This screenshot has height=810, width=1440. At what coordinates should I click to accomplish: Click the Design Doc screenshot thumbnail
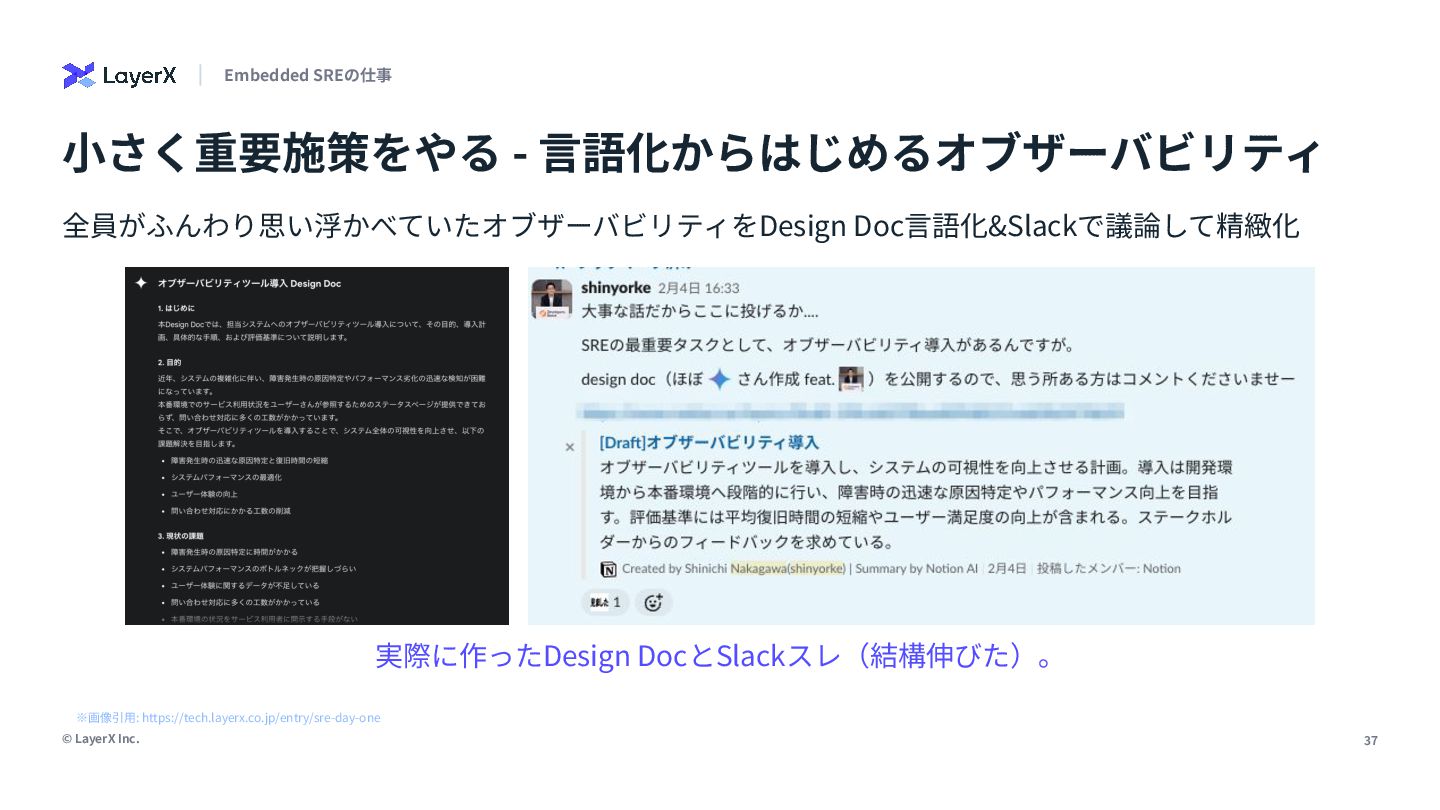(x=317, y=446)
